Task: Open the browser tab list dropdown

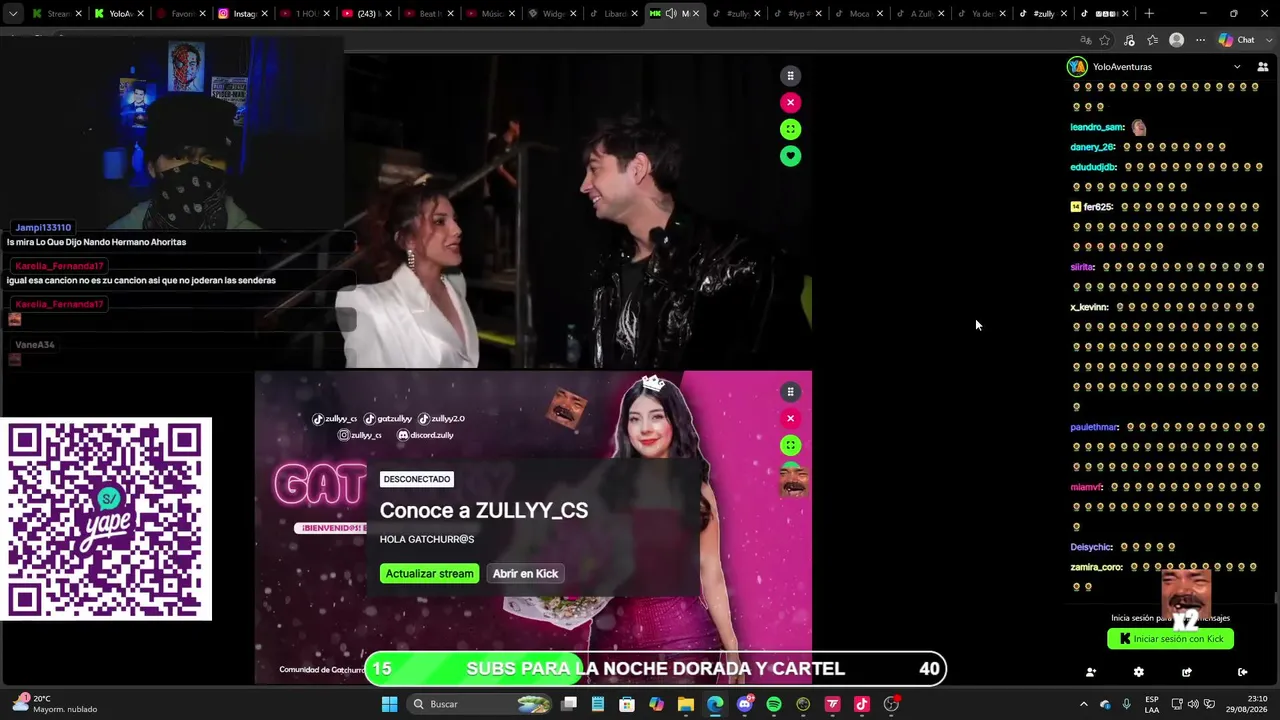Action: (x=13, y=14)
